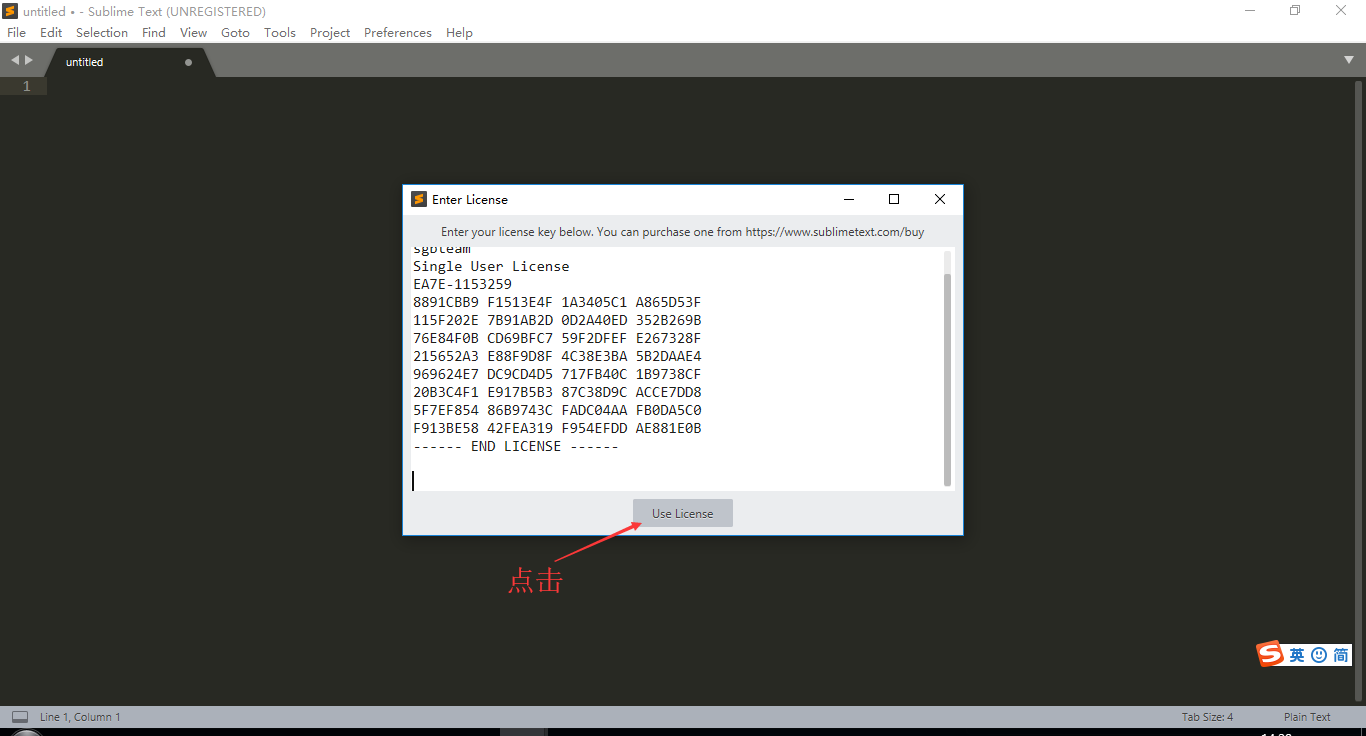Viewport: 1366px width, 736px height.
Task: Open the Project menu
Action: 330,32
